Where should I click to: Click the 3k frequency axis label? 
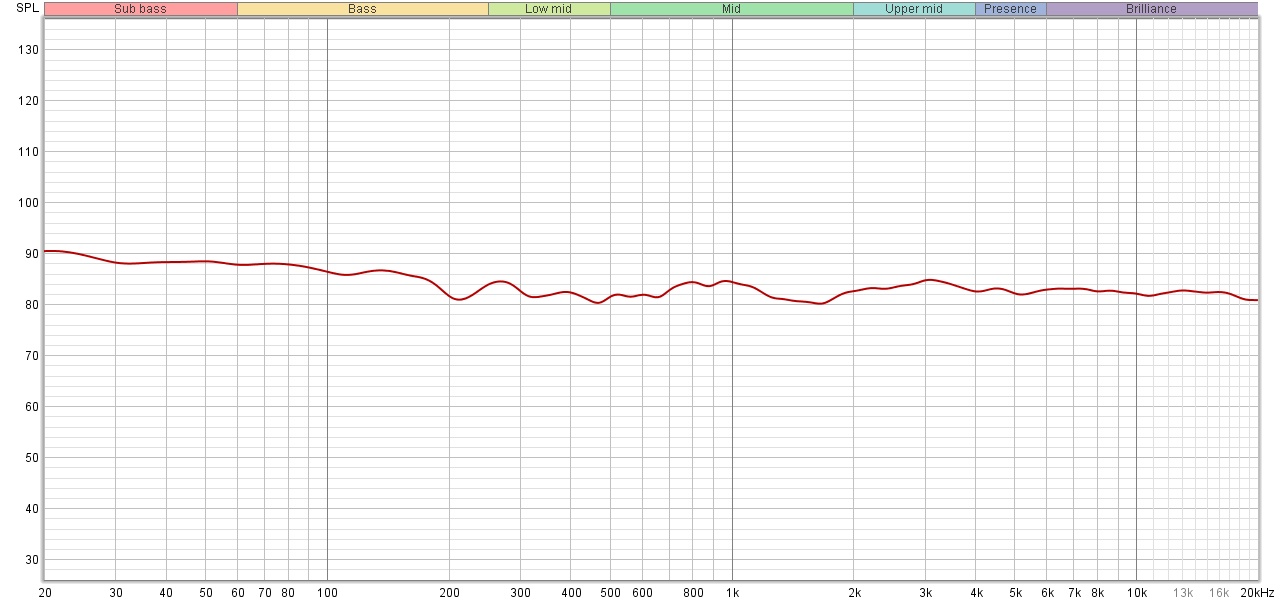tap(925, 592)
